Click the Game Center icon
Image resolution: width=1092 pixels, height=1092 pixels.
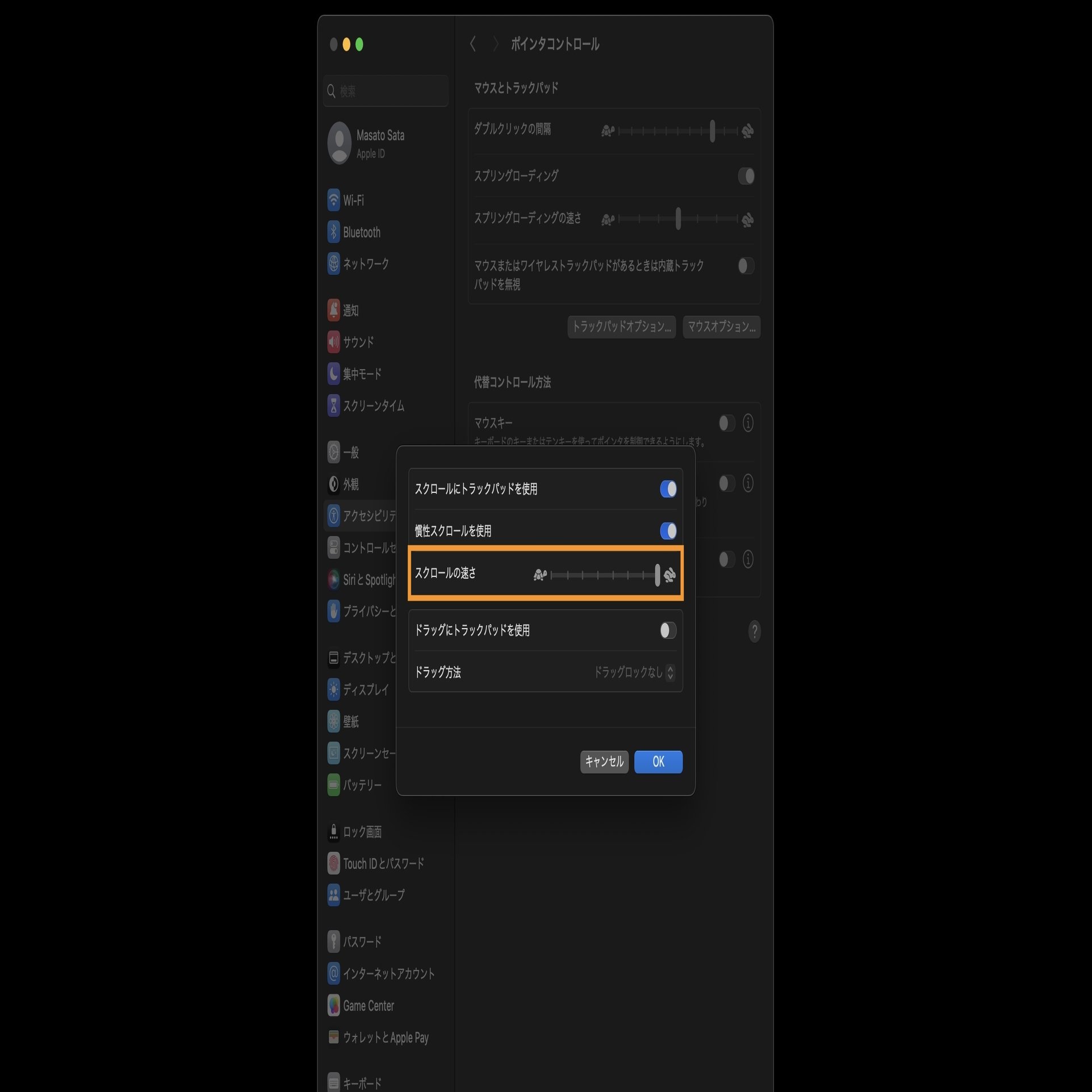tap(333, 1006)
